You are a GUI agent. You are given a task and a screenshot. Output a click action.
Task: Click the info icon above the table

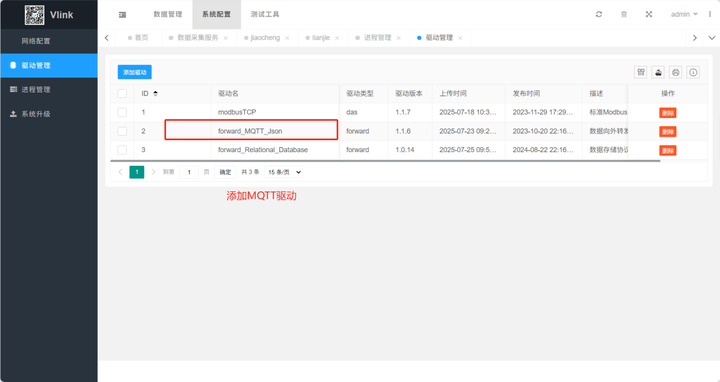[693, 72]
